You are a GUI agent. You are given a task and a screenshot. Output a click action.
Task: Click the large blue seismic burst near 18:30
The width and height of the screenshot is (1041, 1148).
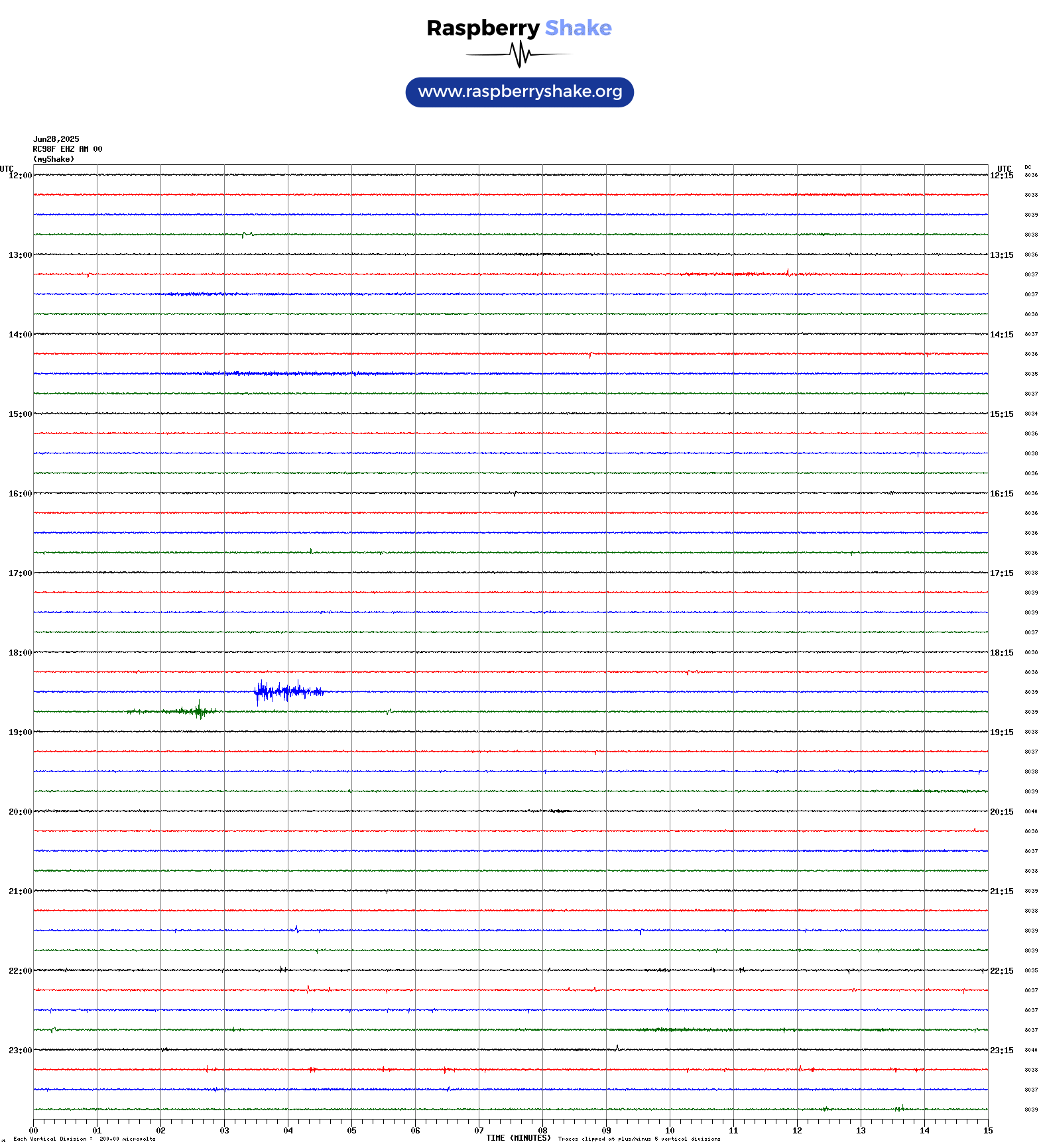click(289, 692)
